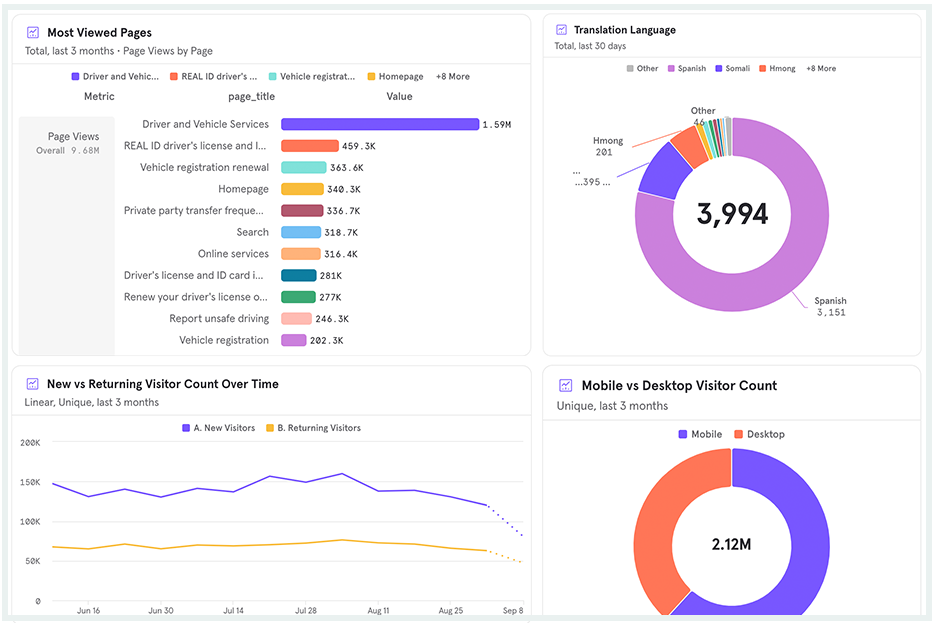
Task: Toggle B. Returning Visitors legend entry
Action: pos(313,428)
